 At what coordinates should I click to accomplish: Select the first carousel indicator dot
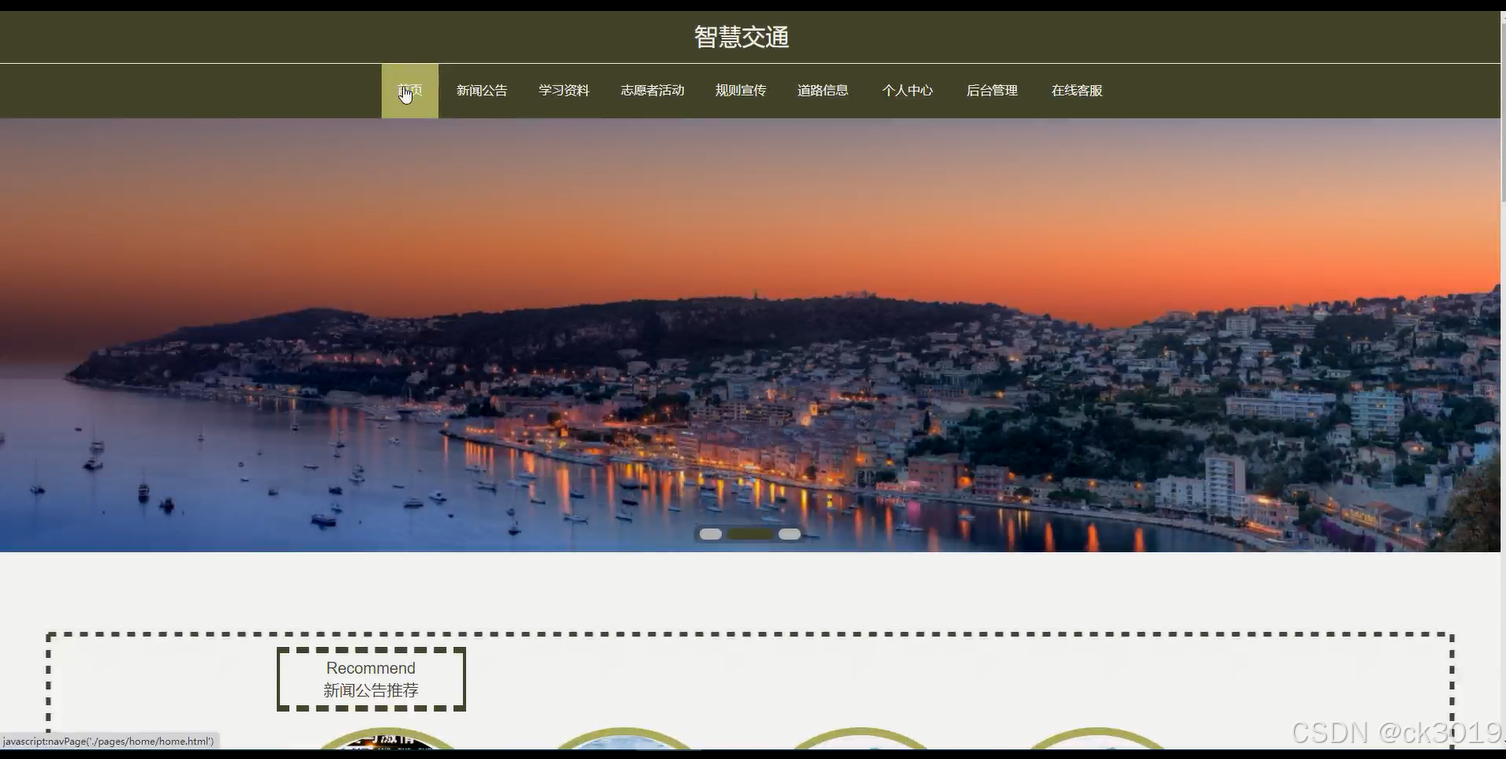pyautogui.click(x=711, y=534)
